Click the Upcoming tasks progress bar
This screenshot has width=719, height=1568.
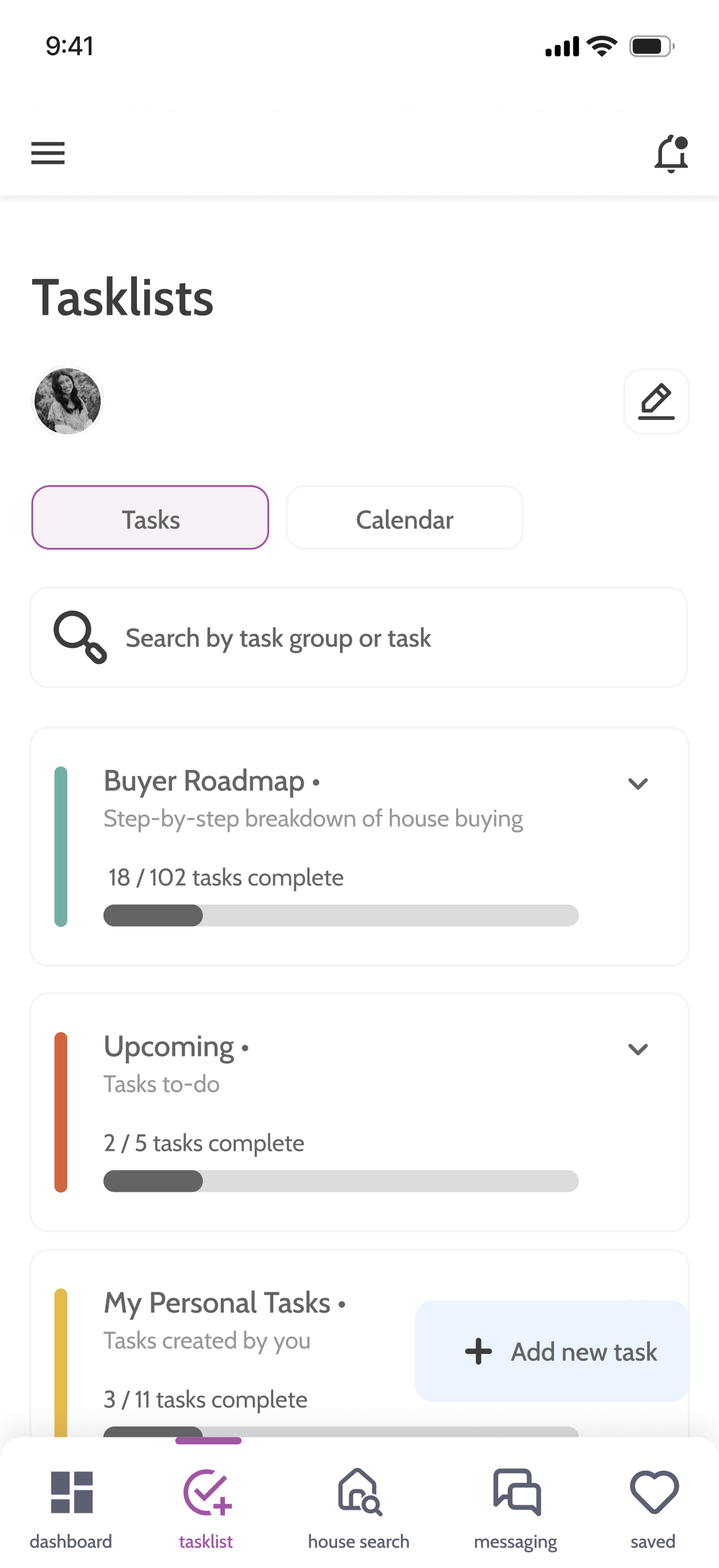click(x=341, y=1181)
